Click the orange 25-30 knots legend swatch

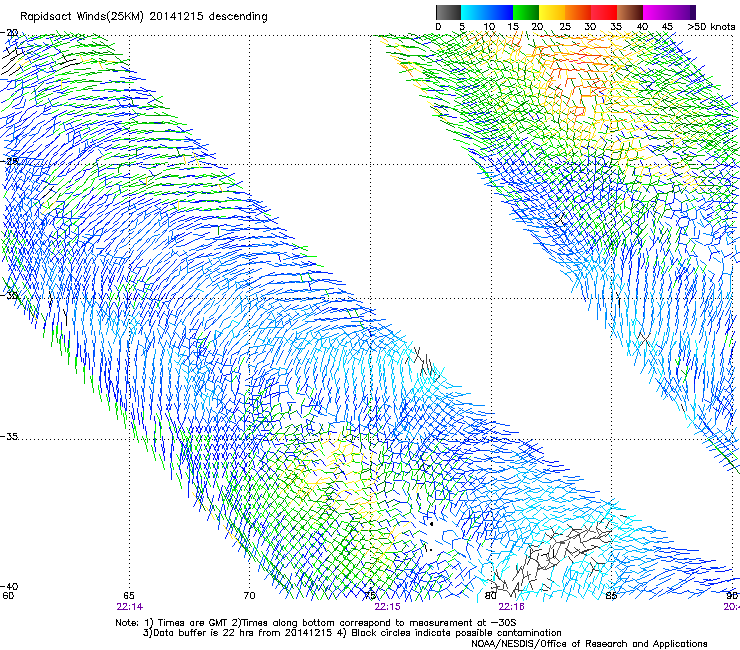(578, 12)
